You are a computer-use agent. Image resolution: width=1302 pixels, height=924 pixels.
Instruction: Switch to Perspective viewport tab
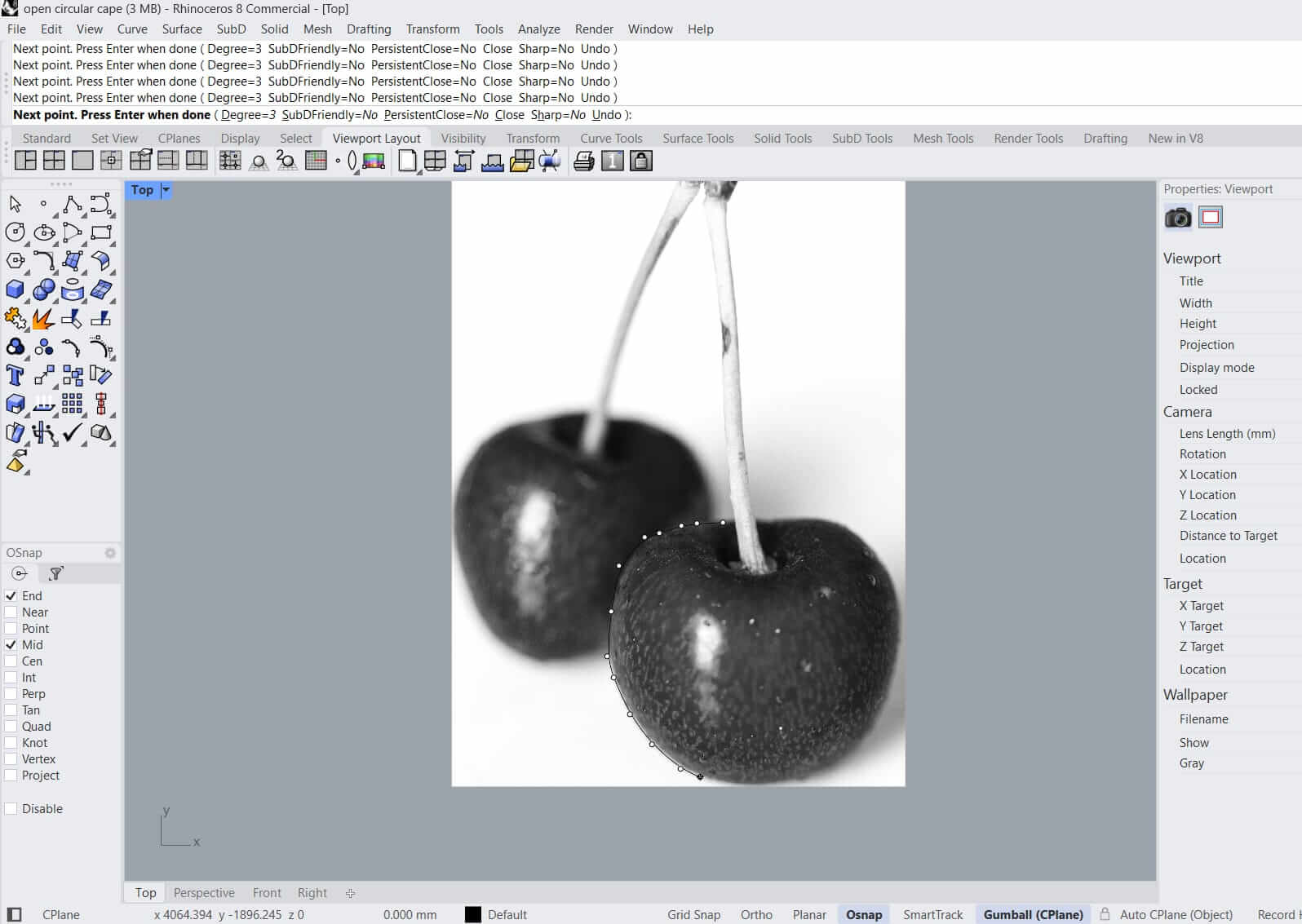[x=204, y=893]
